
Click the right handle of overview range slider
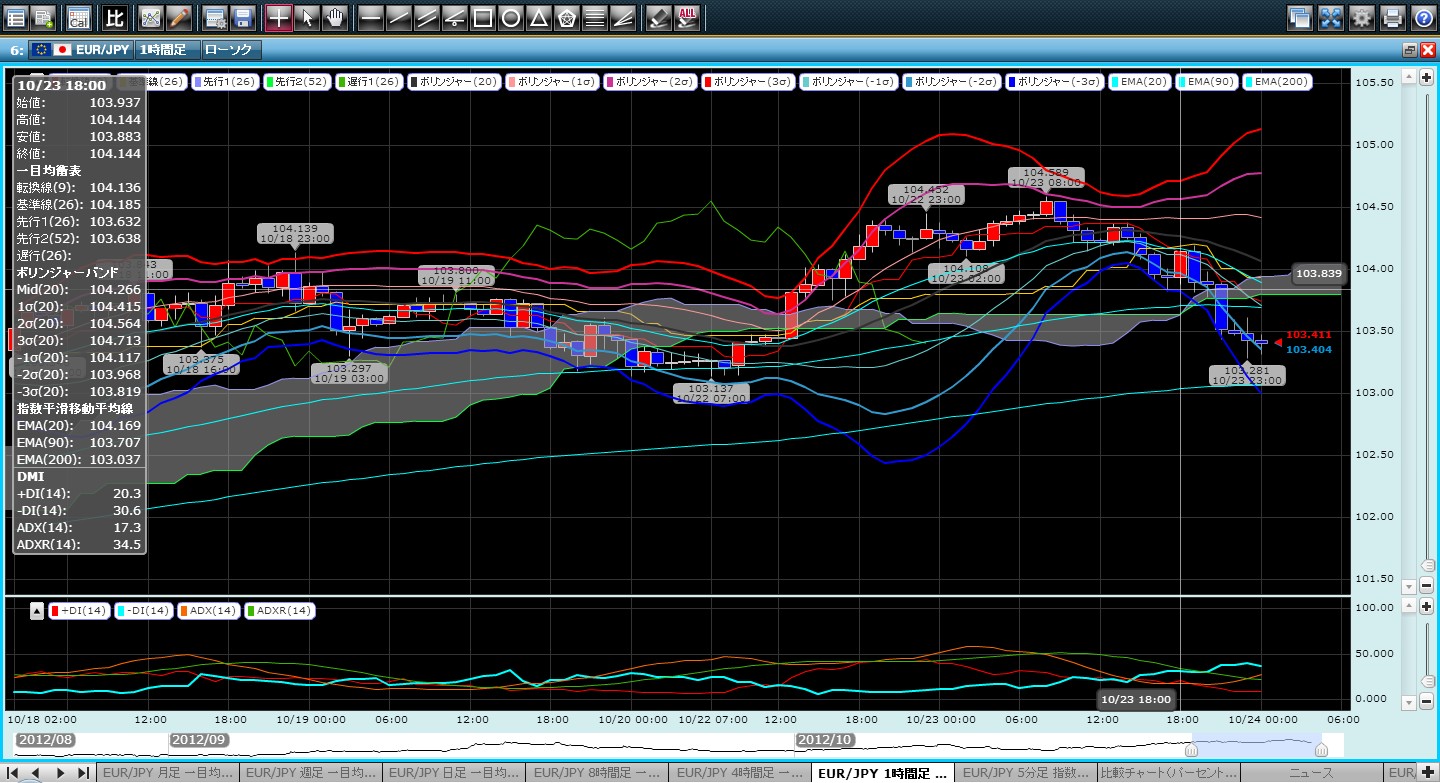pyautogui.click(x=1321, y=749)
